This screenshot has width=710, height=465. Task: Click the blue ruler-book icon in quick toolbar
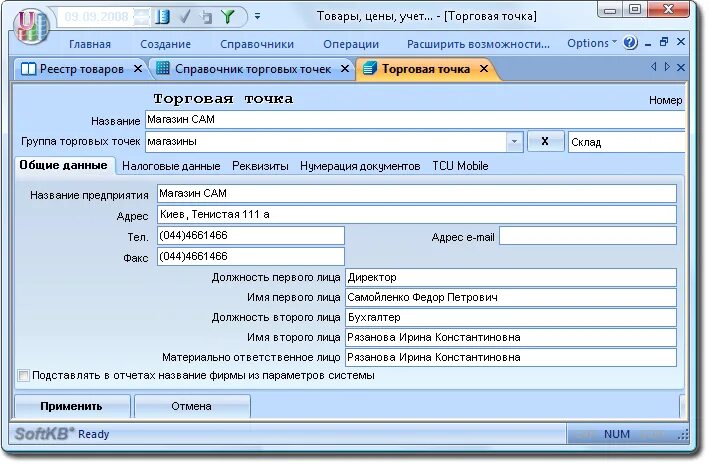coord(163,17)
